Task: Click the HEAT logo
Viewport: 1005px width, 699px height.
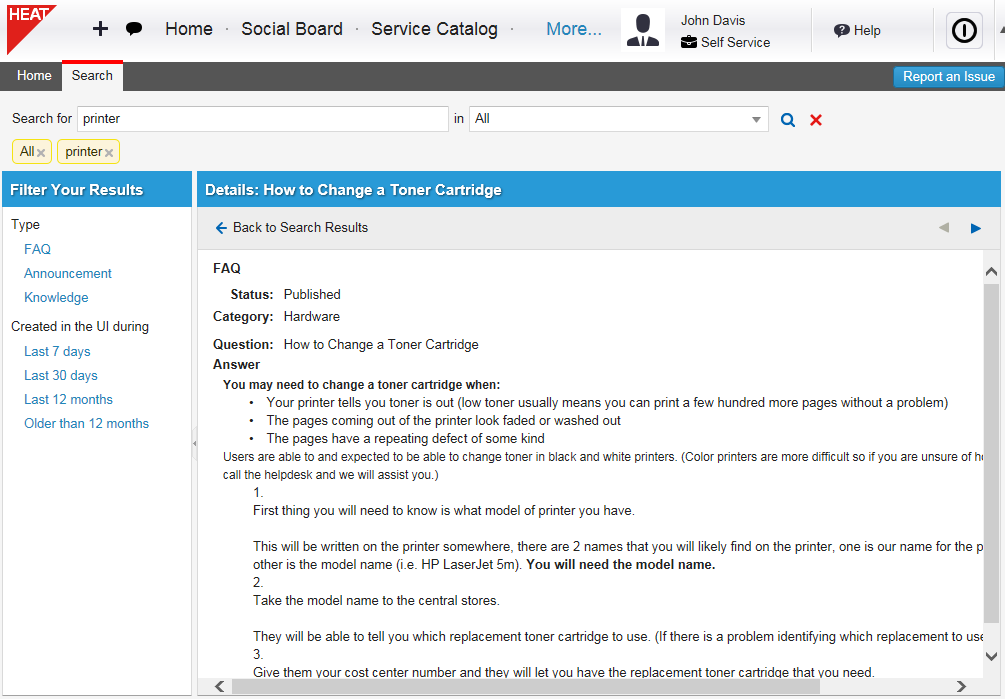Action: (31, 29)
